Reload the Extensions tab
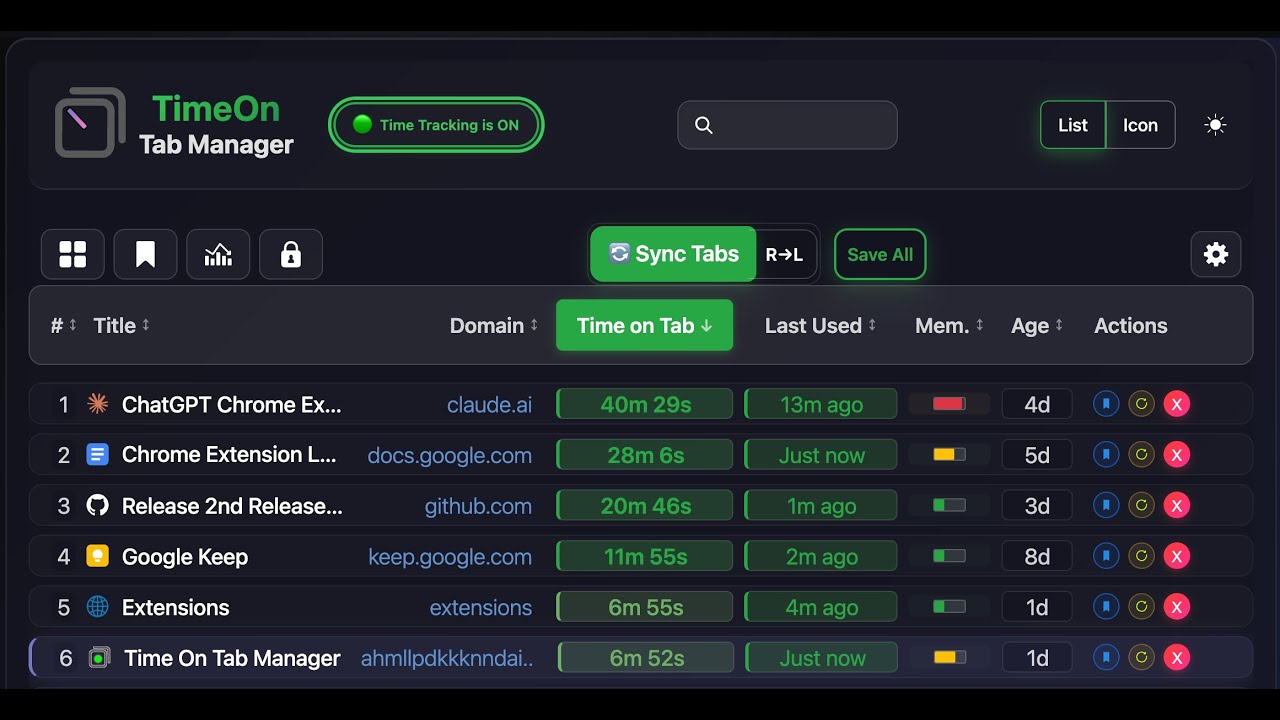This screenshot has width=1280, height=720. point(1141,606)
